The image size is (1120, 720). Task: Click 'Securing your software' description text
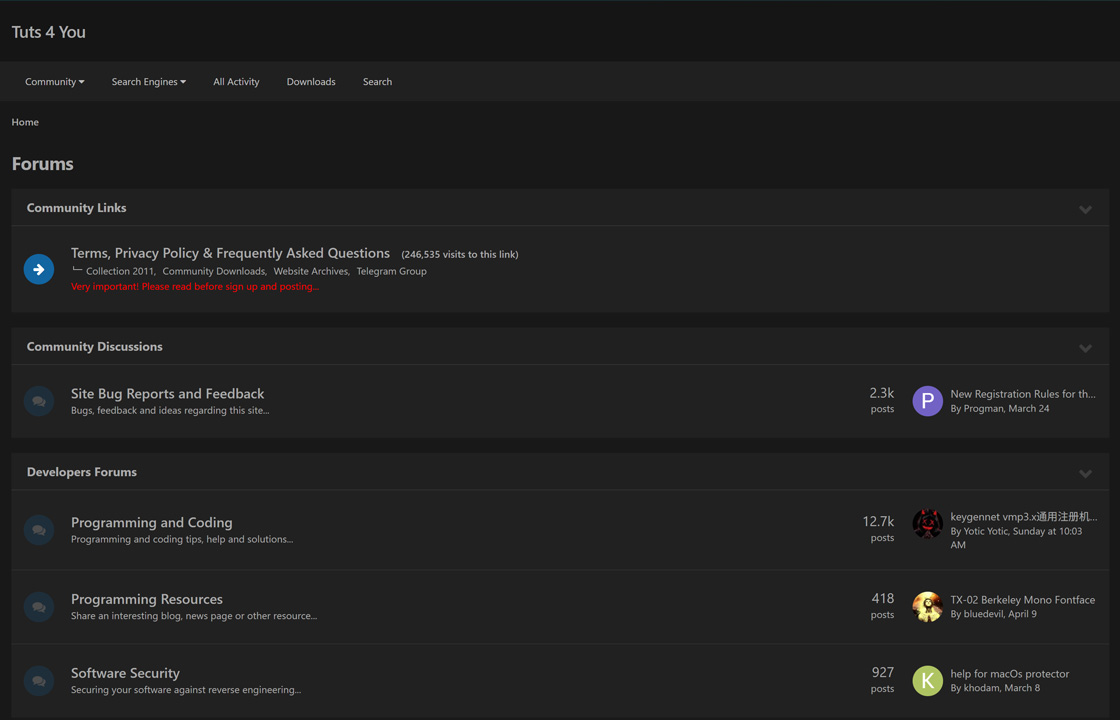point(186,690)
